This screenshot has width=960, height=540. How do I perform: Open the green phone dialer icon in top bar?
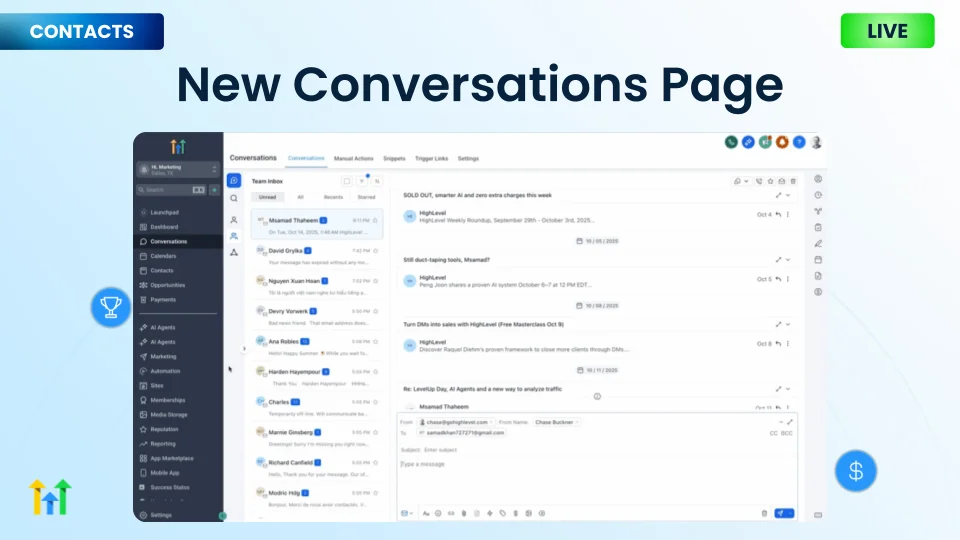point(731,142)
